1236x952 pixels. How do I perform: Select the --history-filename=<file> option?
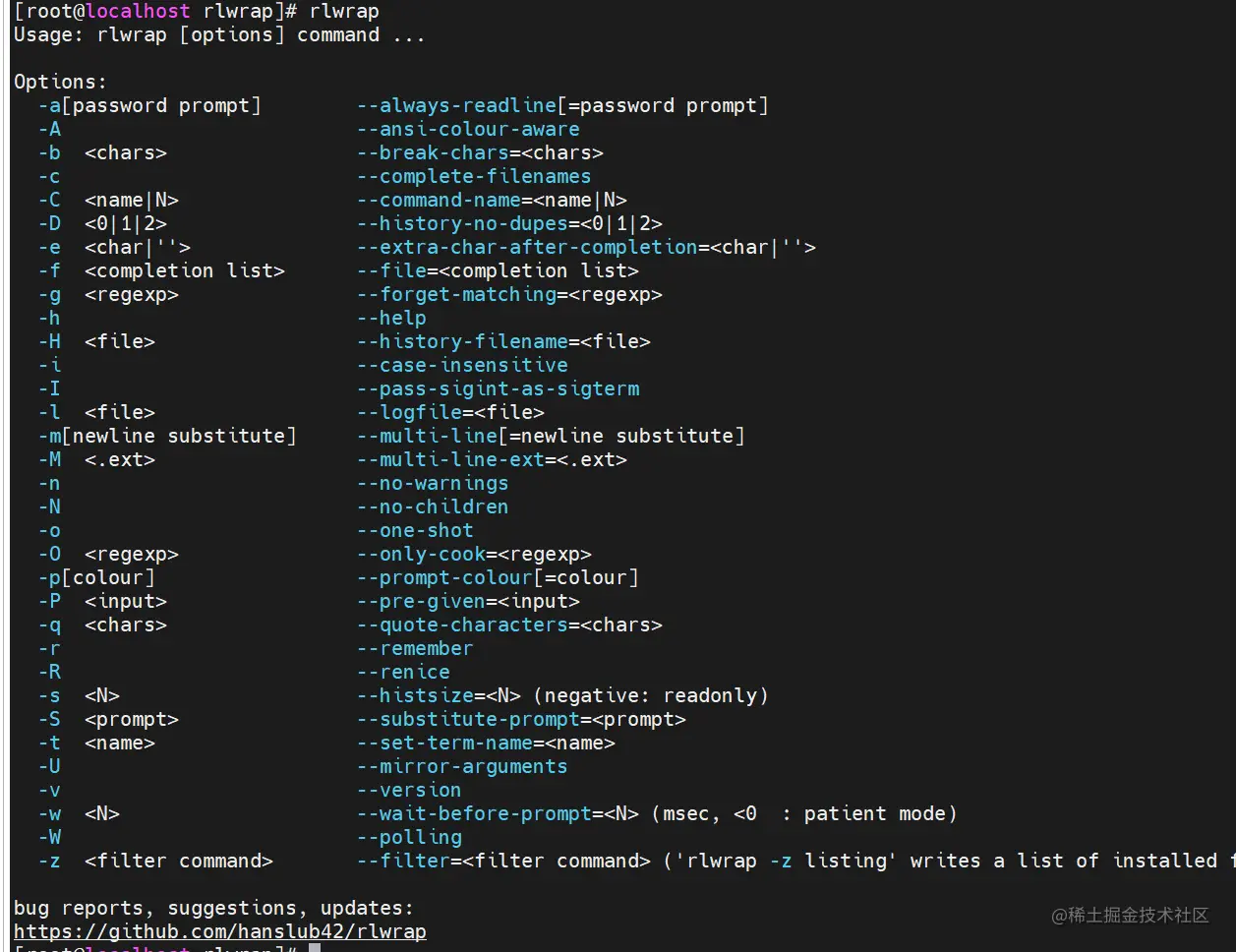[x=503, y=341]
